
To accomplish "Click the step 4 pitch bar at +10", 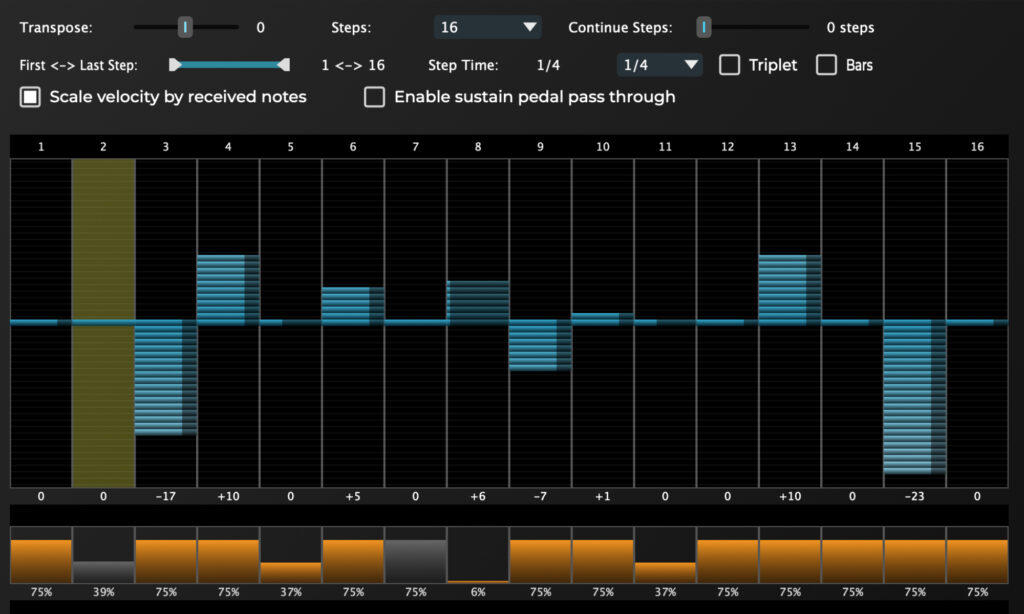I will point(221,290).
